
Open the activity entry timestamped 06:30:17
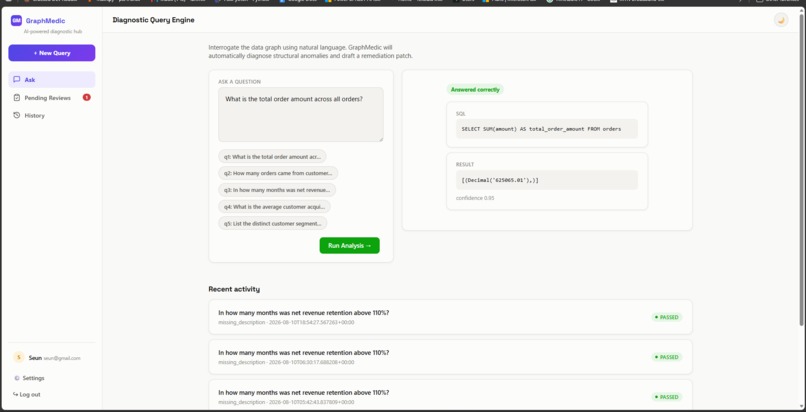click(x=450, y=357)
